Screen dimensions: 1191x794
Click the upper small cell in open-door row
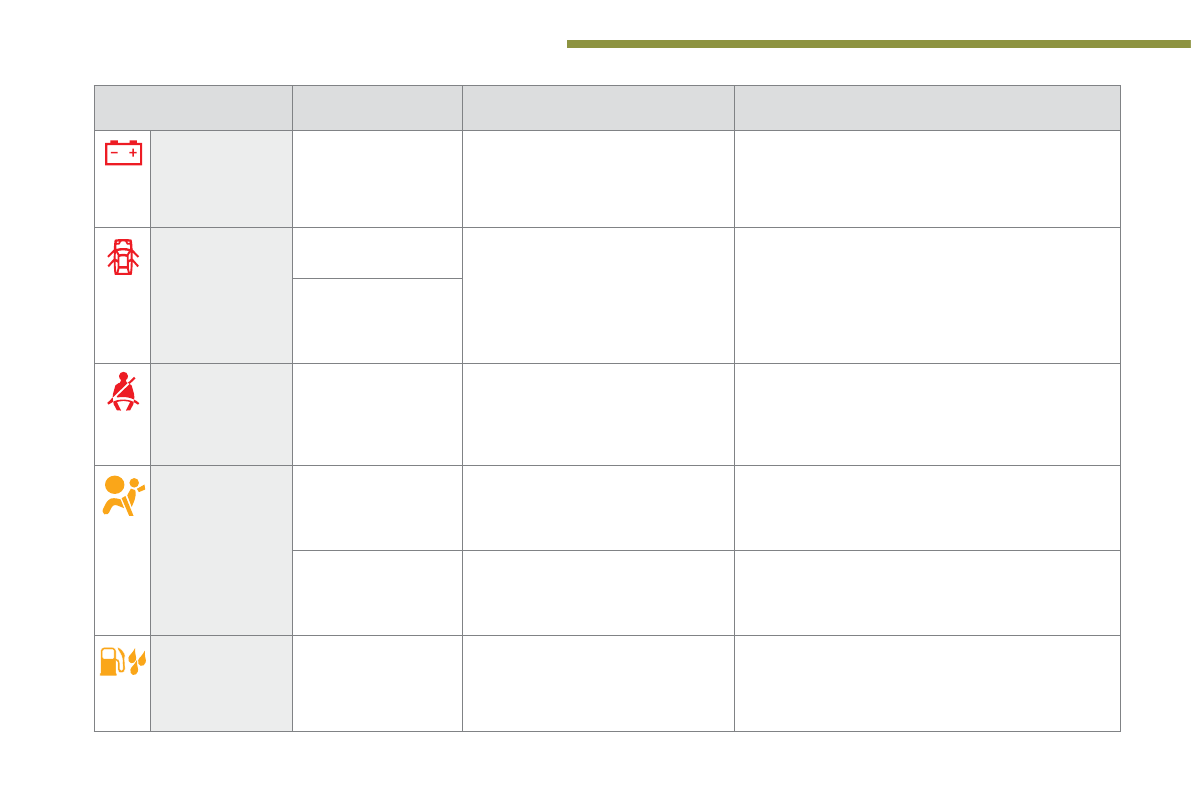(x=377, y=253)
